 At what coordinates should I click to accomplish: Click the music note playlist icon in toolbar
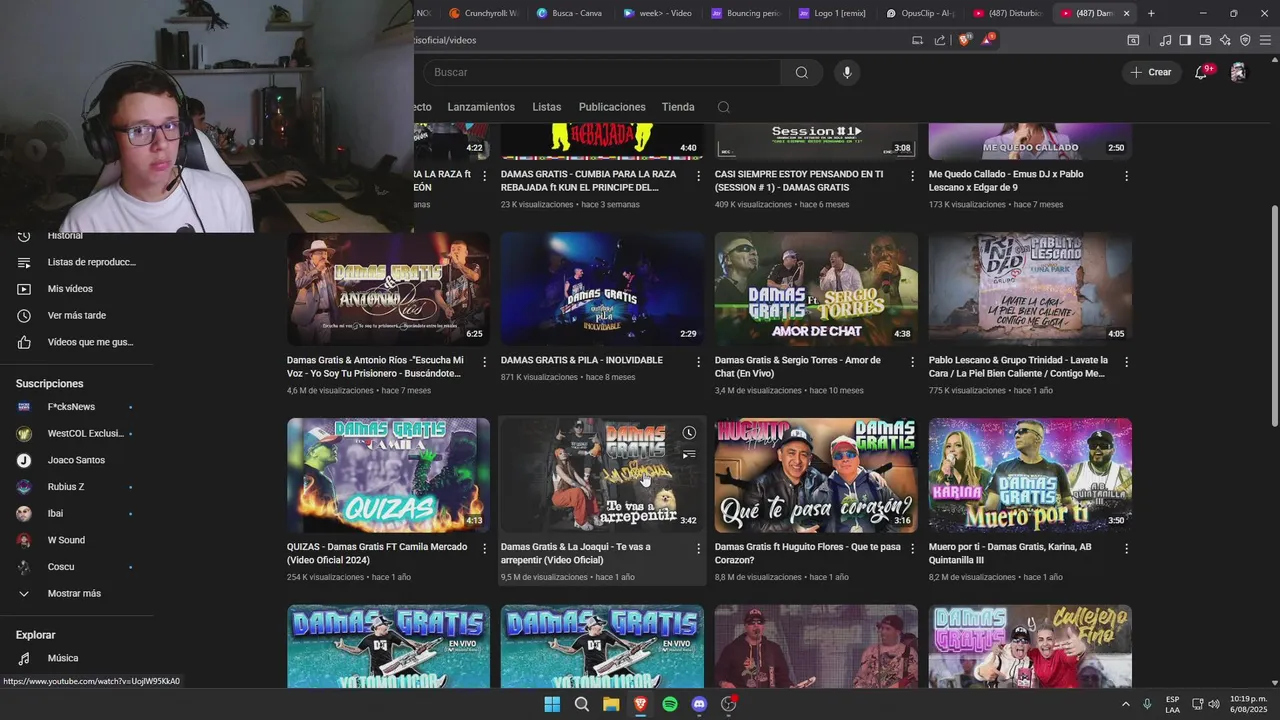1165,40
